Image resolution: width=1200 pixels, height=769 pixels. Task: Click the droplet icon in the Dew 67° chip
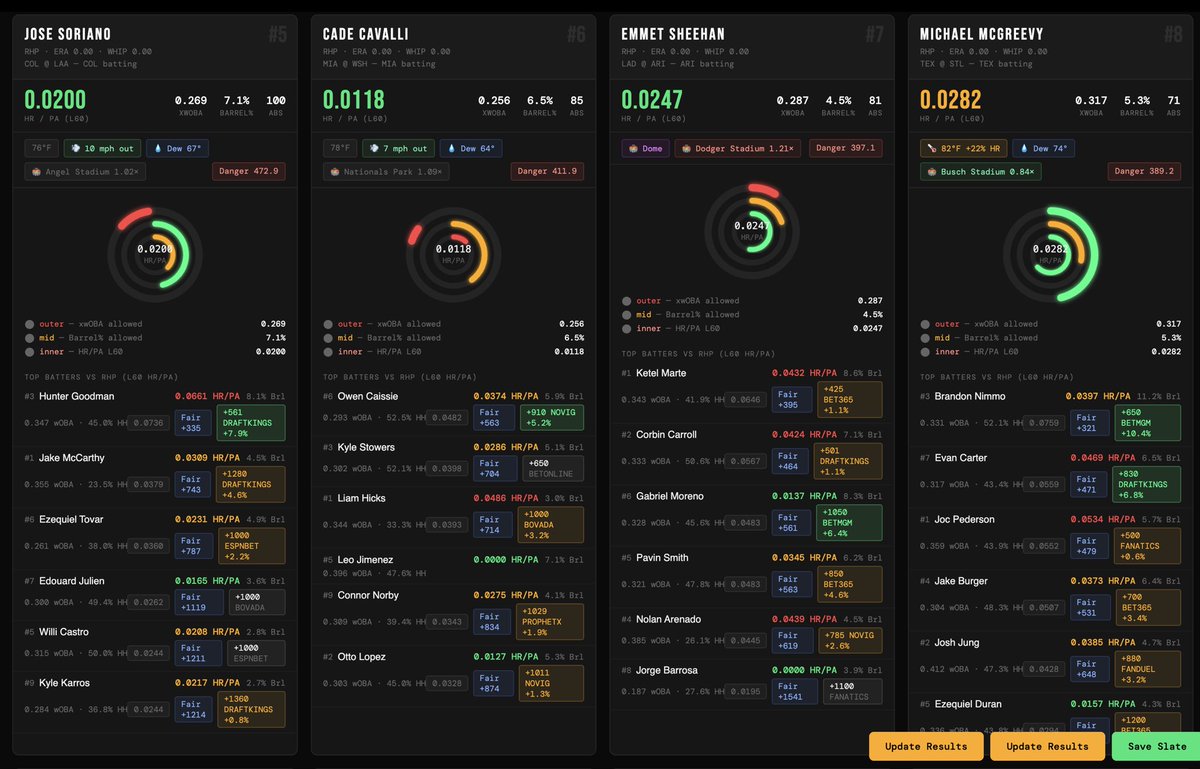[x=157, y=148]
